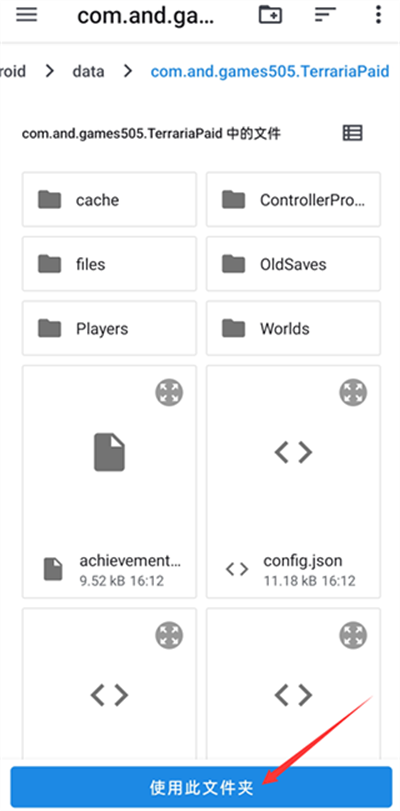400x811 pixels.
Task: Expand preview of config.json thumbnail
Action: point(353,393)
